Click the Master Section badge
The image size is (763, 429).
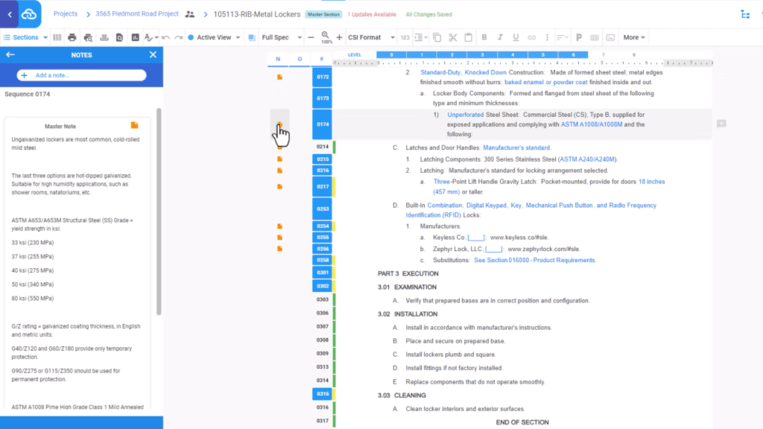click(324, 15)
